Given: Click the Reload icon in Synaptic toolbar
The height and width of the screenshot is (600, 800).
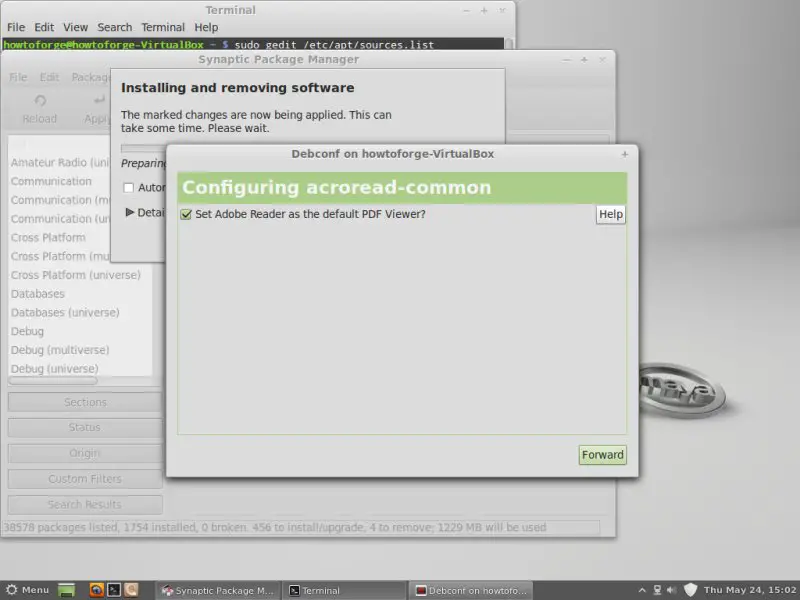Looking at the screenshot, I should tap(40, 101).
